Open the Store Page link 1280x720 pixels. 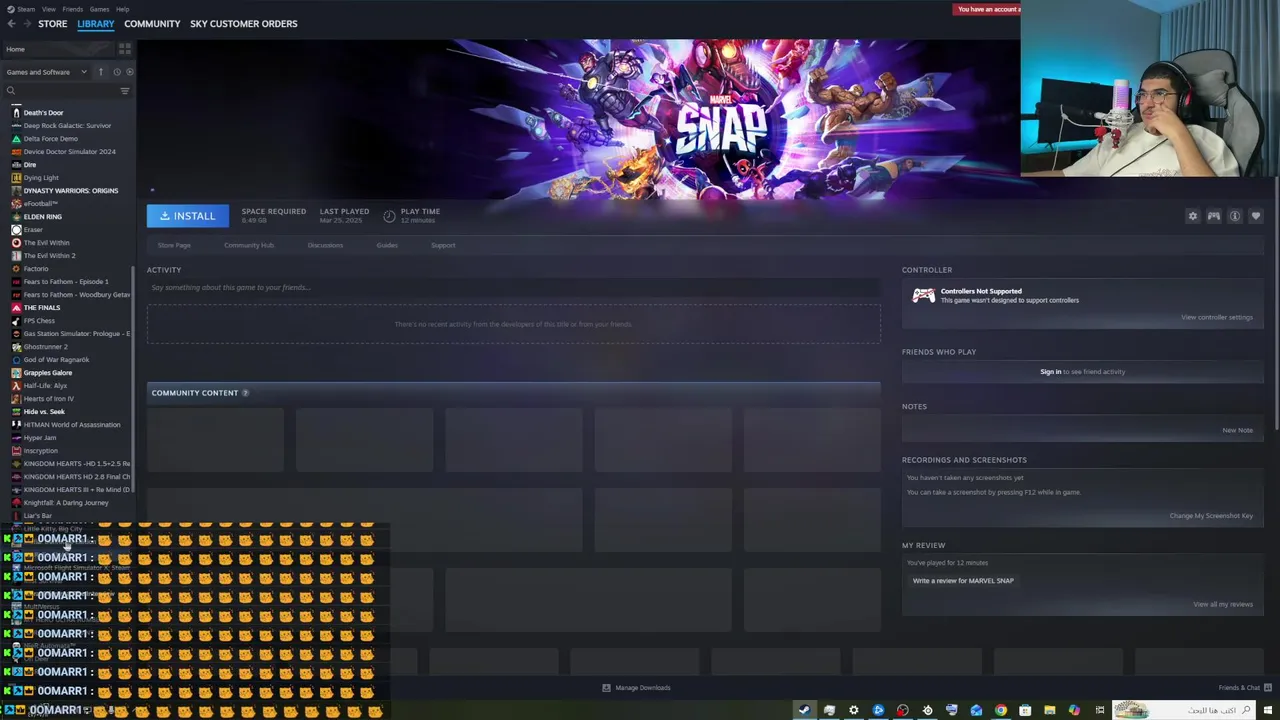[x=174, y=246]
